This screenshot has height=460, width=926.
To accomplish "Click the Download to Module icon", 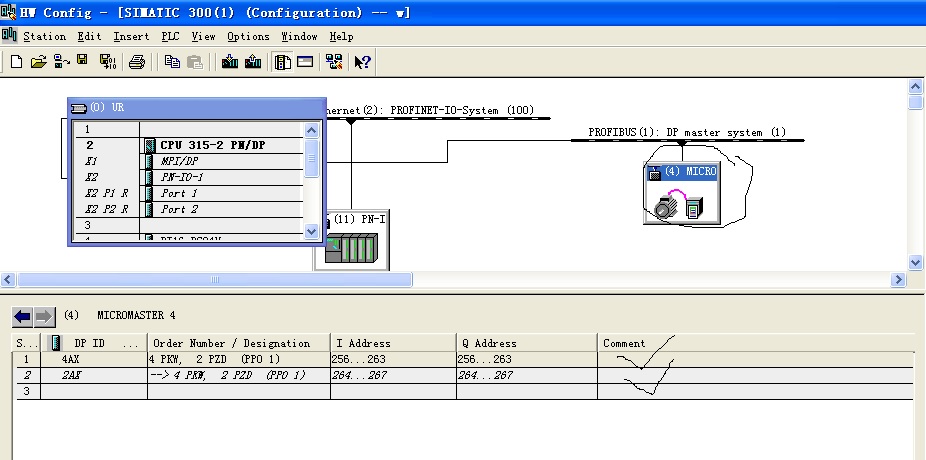I will tap(230, 61).
